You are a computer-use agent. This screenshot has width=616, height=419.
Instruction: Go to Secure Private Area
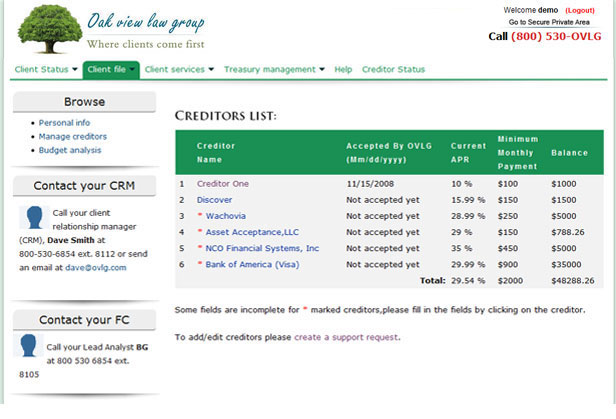pos(549,22)
